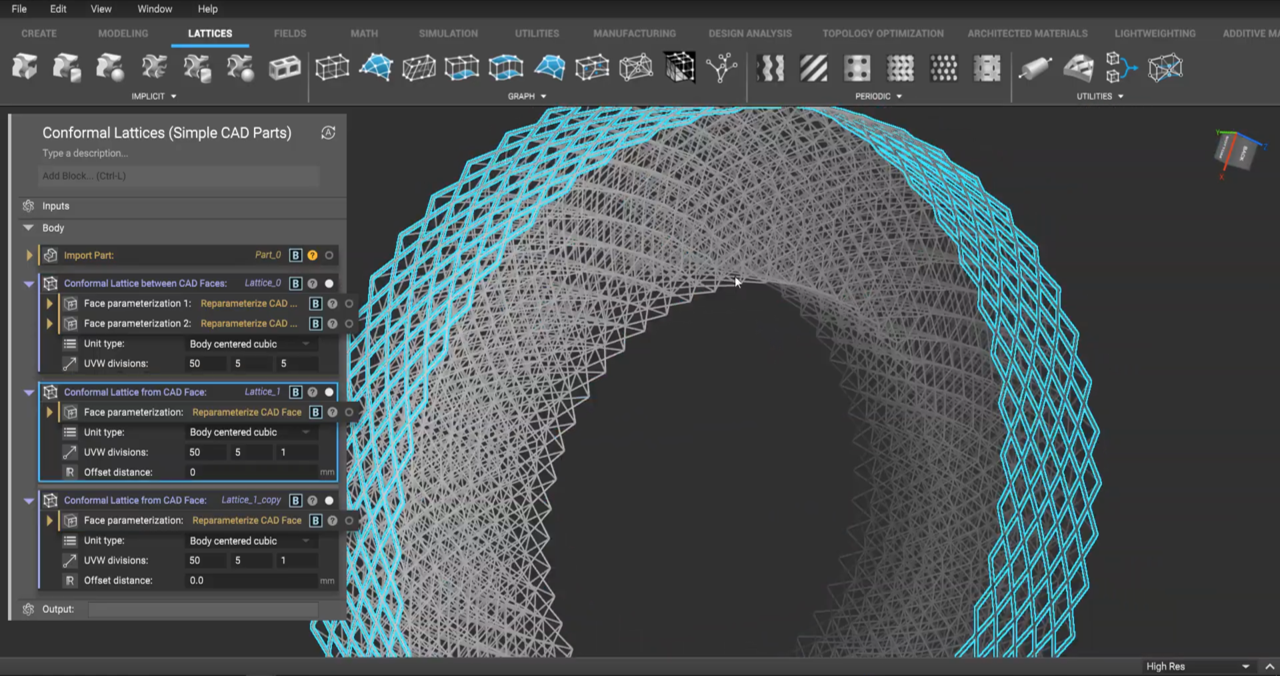Select the four-hole periodic cell icon

pyautogui.click(x=857, y=68)
